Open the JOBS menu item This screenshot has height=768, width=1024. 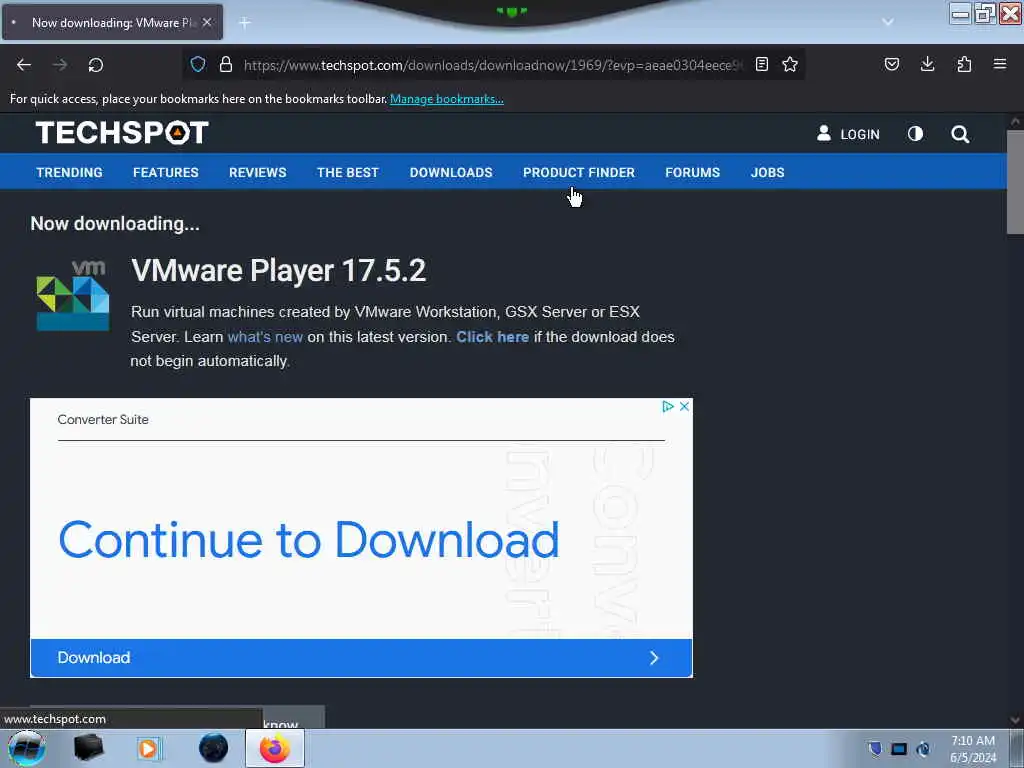(x=767, y=172)
